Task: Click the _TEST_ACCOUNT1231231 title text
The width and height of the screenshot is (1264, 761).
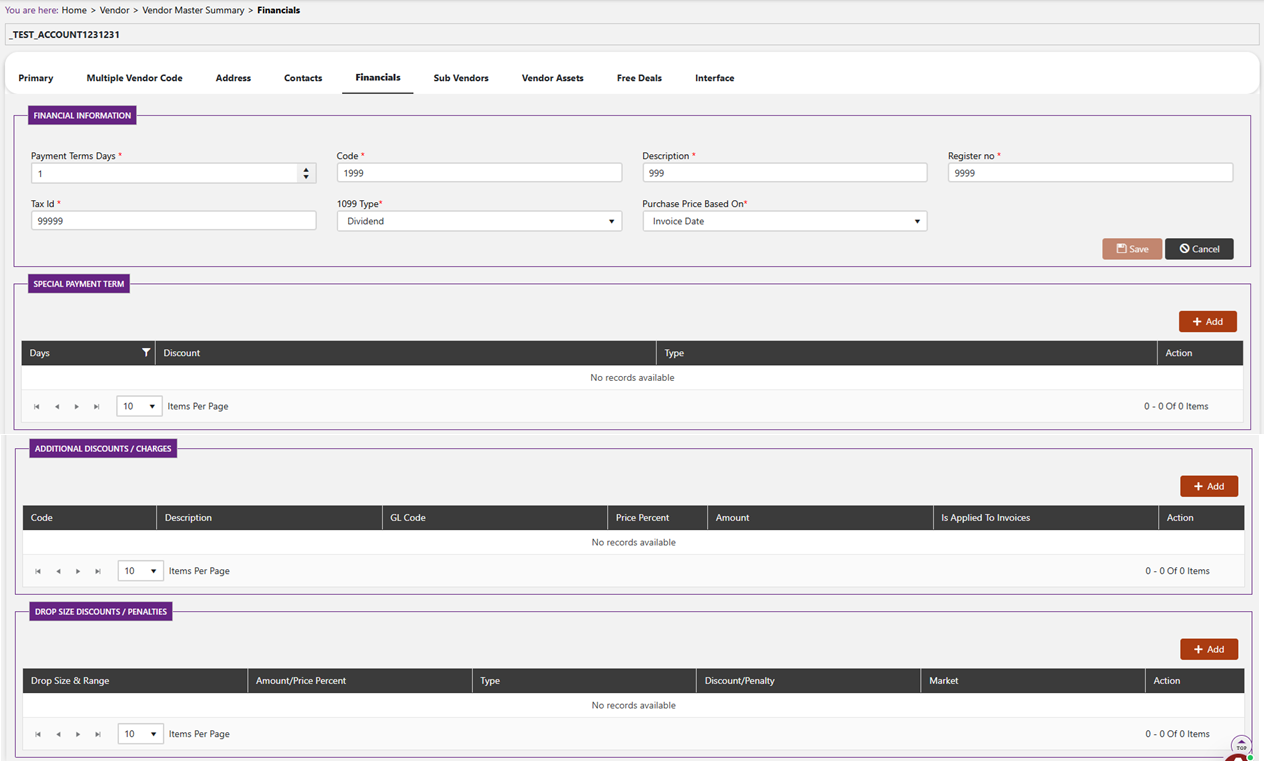Action: pyautogui.click(x=64, y=35)
